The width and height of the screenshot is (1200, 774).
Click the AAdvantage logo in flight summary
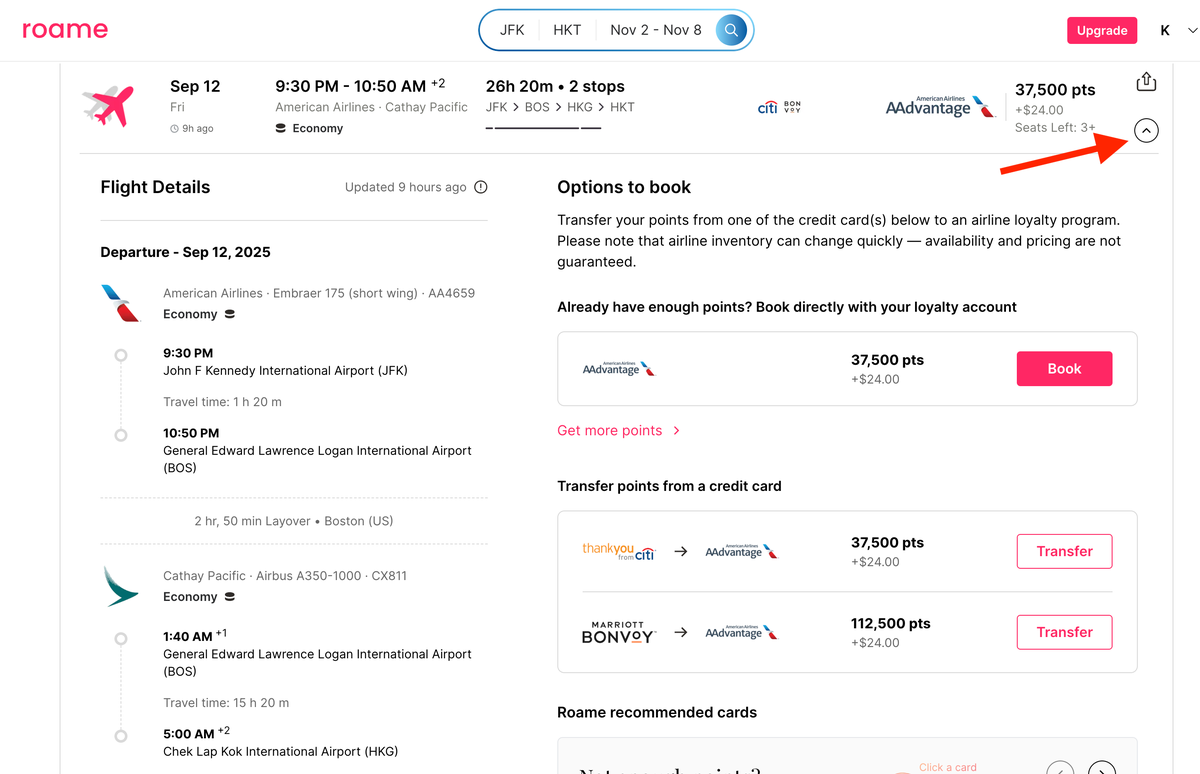[939, 107]
